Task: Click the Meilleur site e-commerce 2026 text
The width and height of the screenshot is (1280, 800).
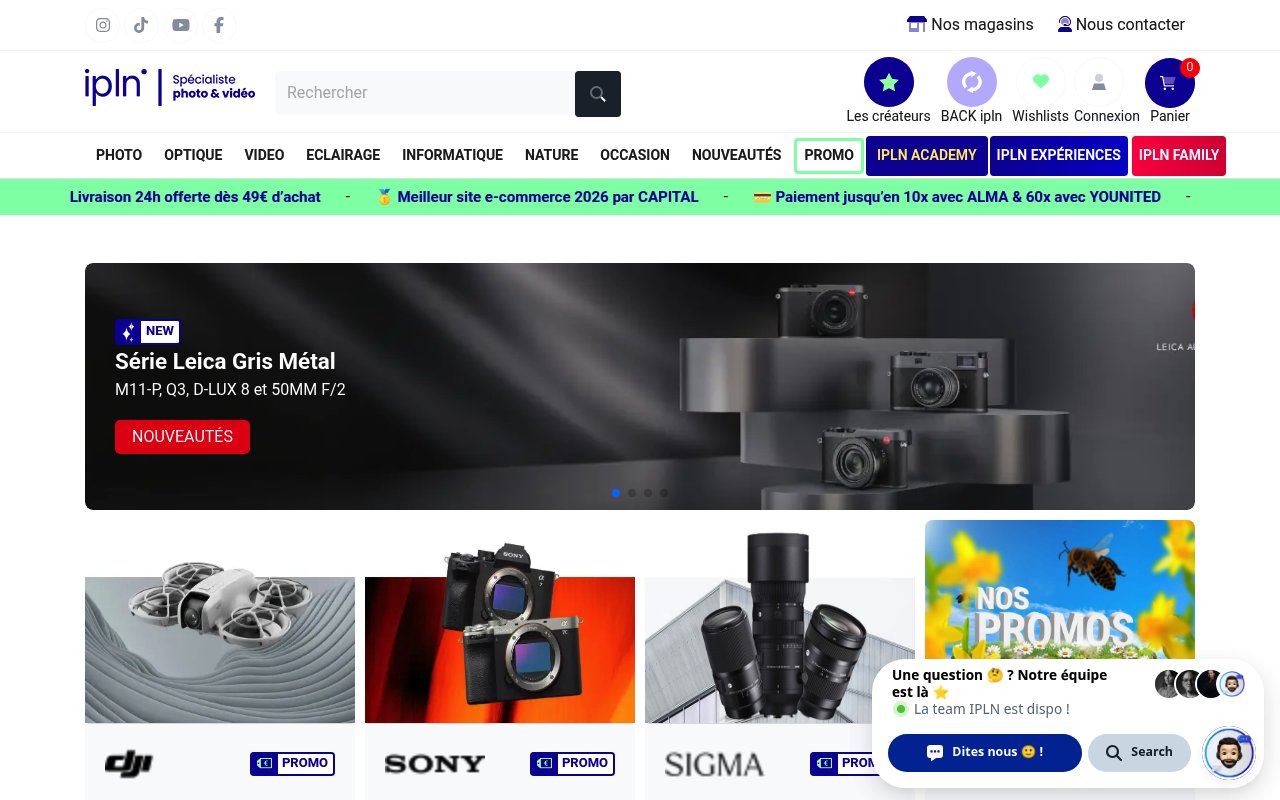Action: (x=537, y=197)
